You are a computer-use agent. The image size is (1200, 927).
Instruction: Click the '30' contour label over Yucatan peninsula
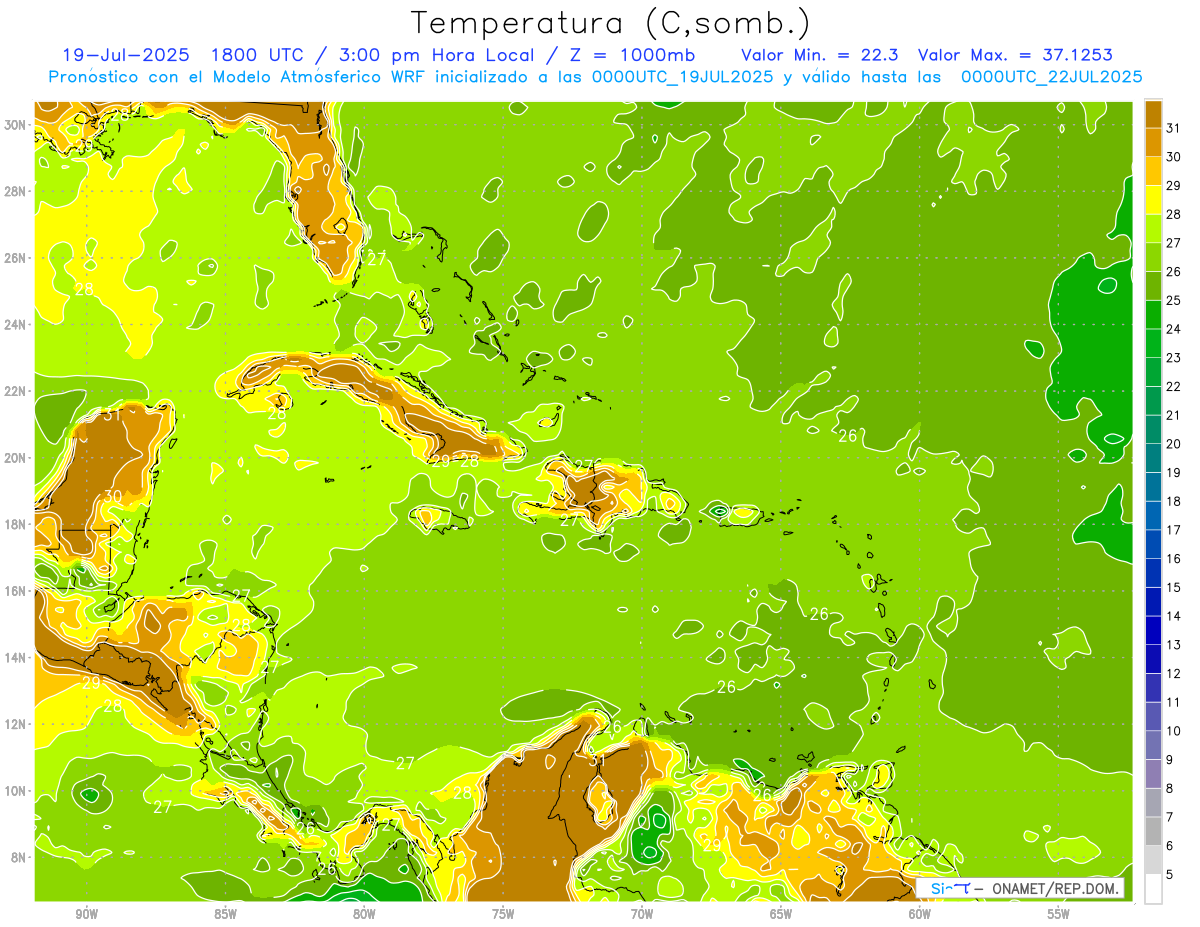tap(113, 496)
